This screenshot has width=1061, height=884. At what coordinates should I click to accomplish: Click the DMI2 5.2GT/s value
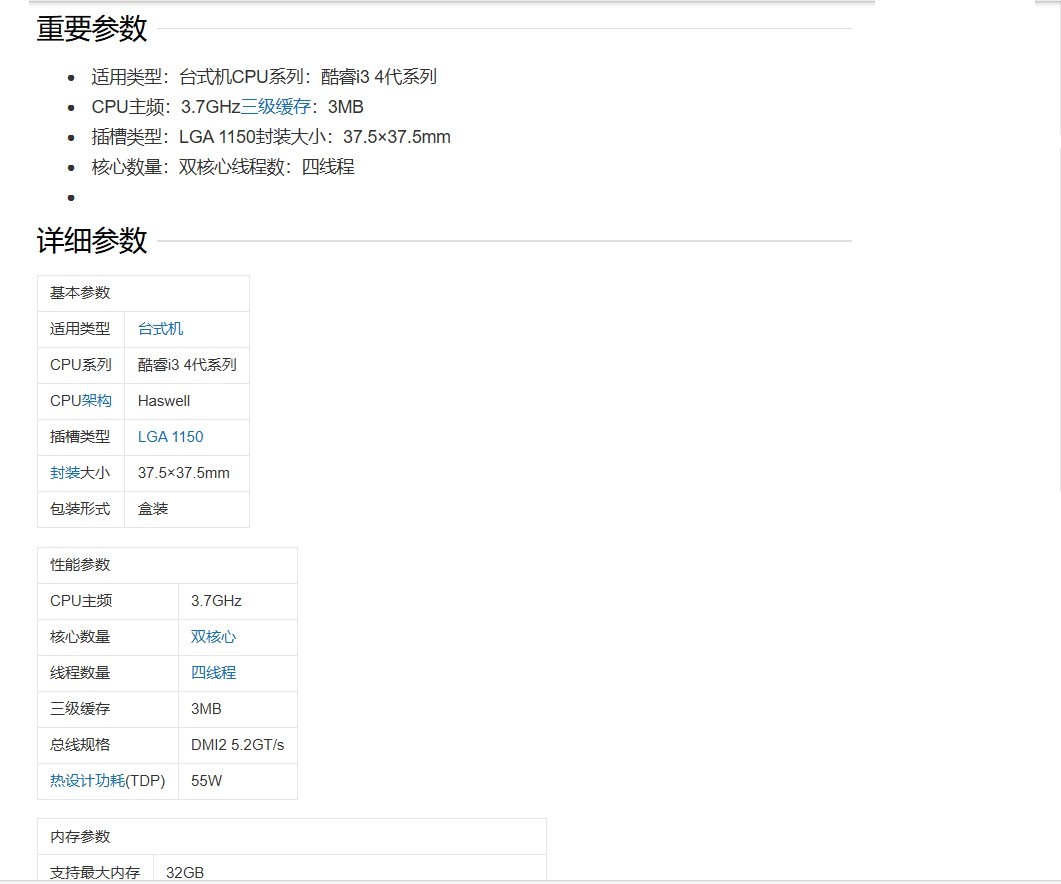pyautogui.click(x=238, y=745)
